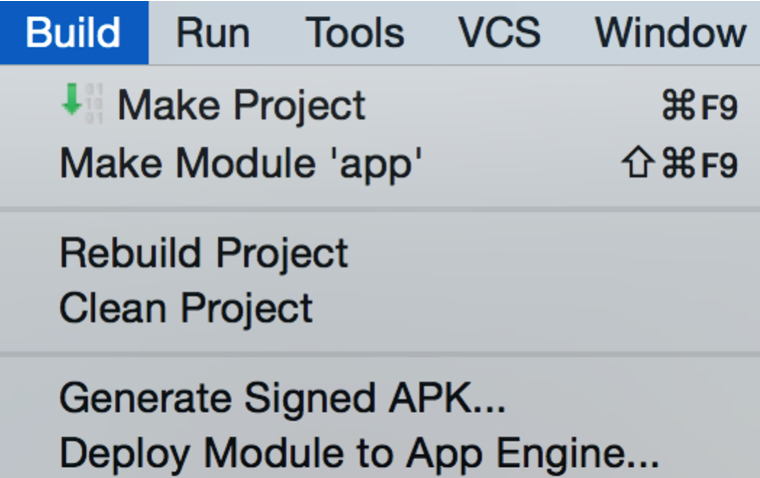This screenshot has width=760, height=478.
Task: Open the Run menu
Action: [213, 33]
